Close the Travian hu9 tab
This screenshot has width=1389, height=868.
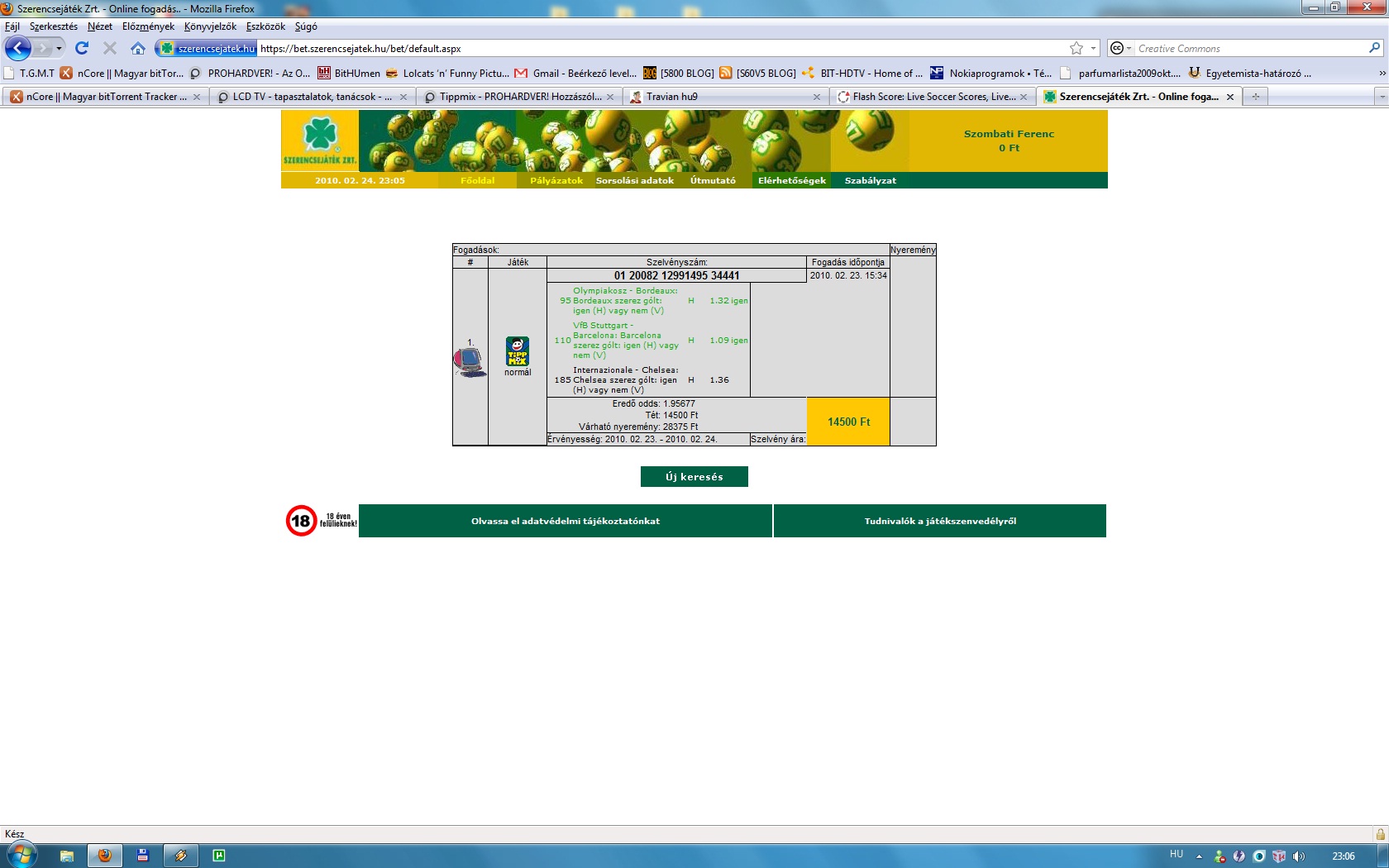pyautogui.click(x=817, y=97)
